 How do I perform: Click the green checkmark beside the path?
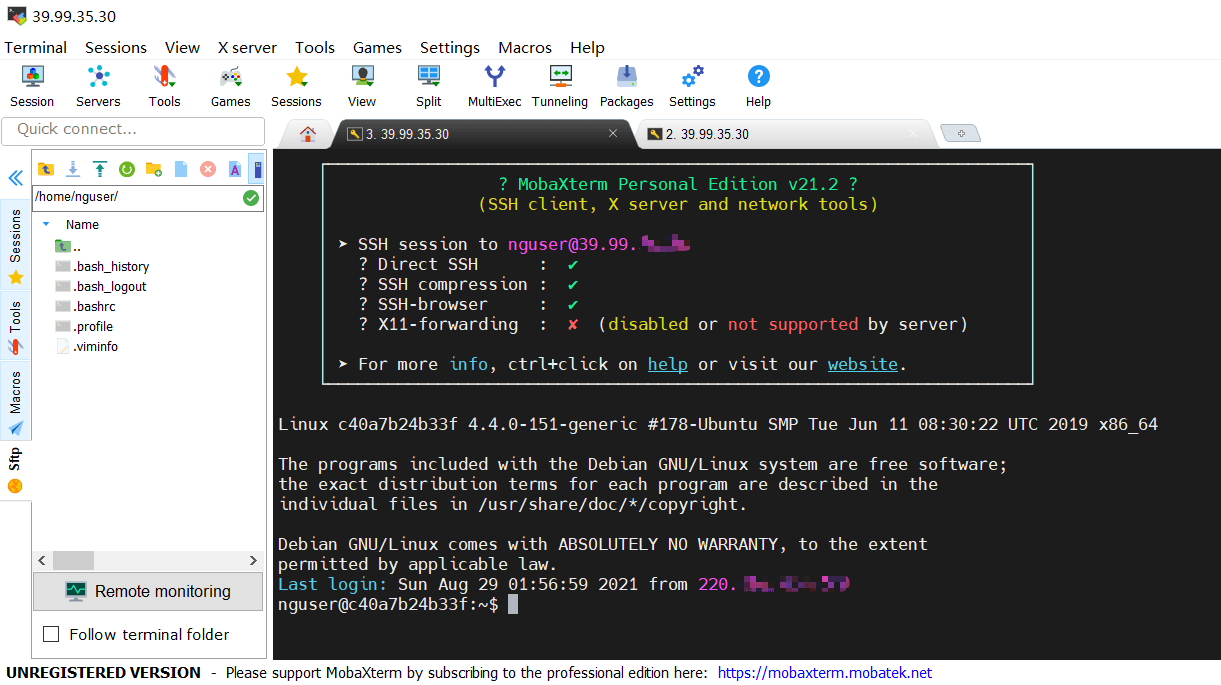pyautogui.click(x=251, y=198)
